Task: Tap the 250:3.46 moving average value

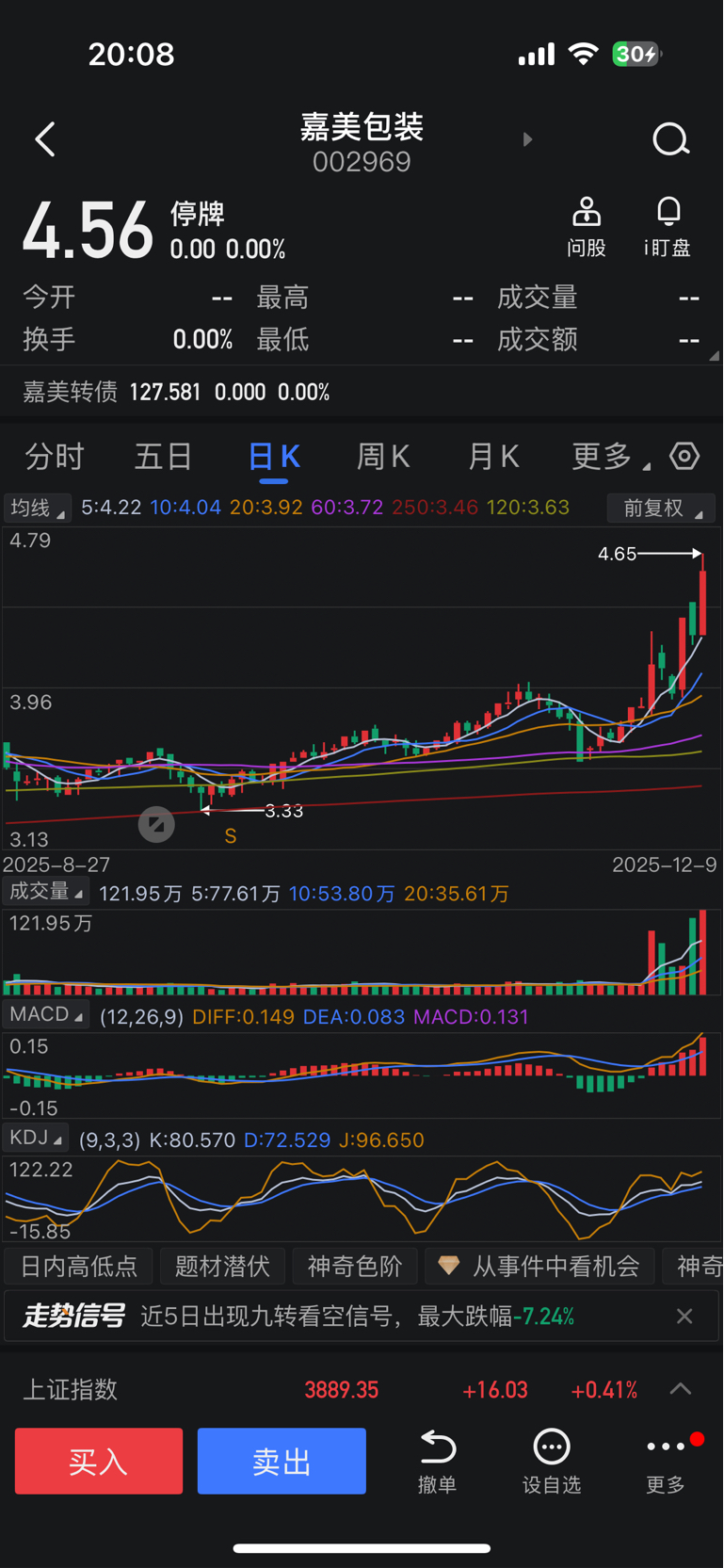Action: pos(435,508)
